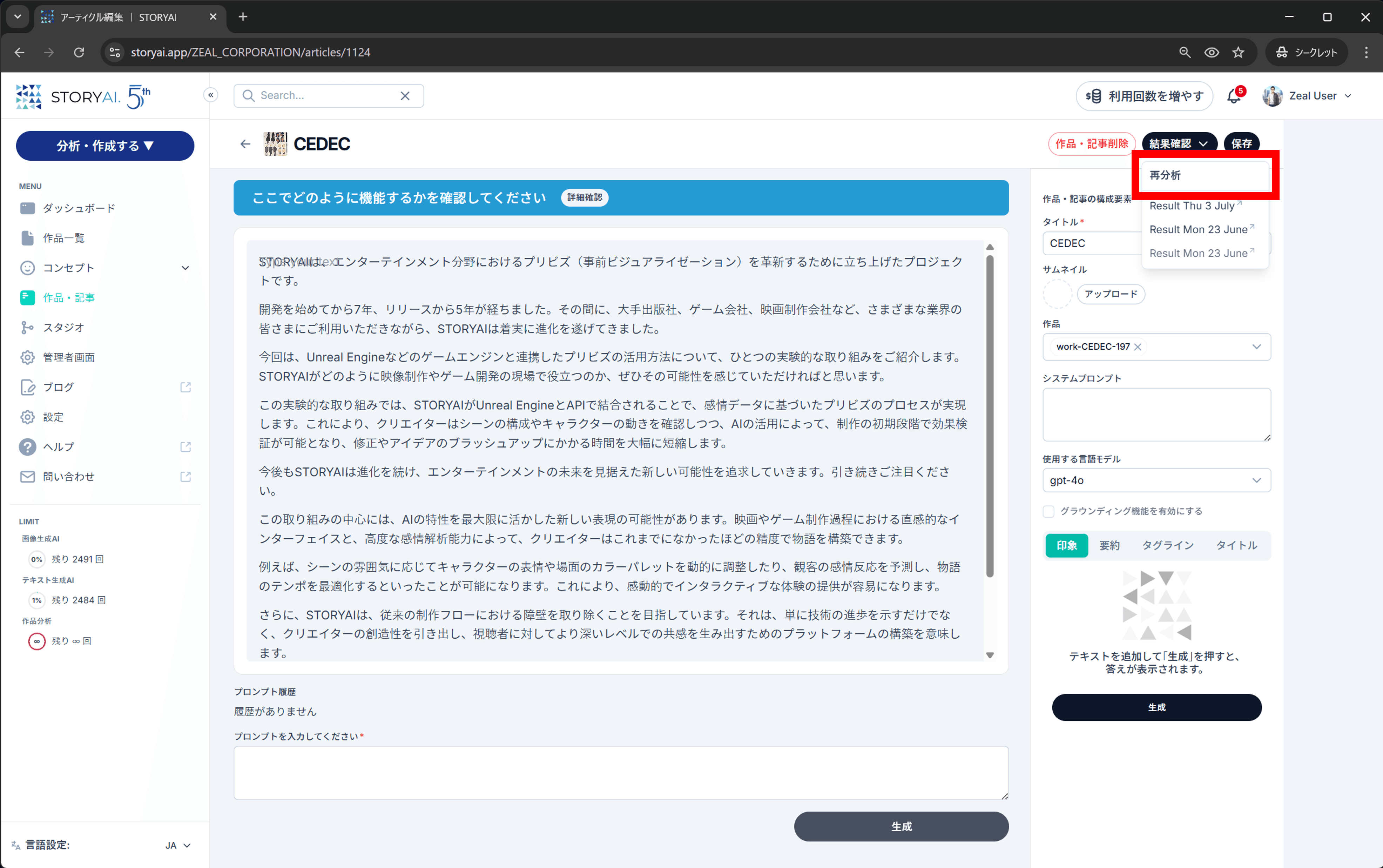The width and height of the screenshot is (1383, 868).
Task: Switch to the タグライン tab
Action: 1167,545
